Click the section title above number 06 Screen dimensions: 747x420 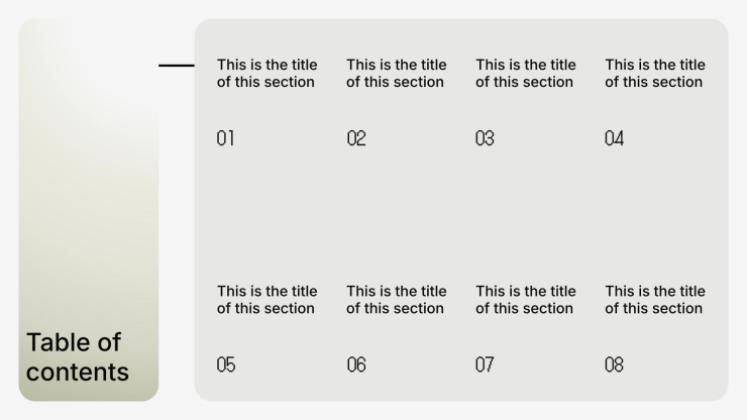396,300
